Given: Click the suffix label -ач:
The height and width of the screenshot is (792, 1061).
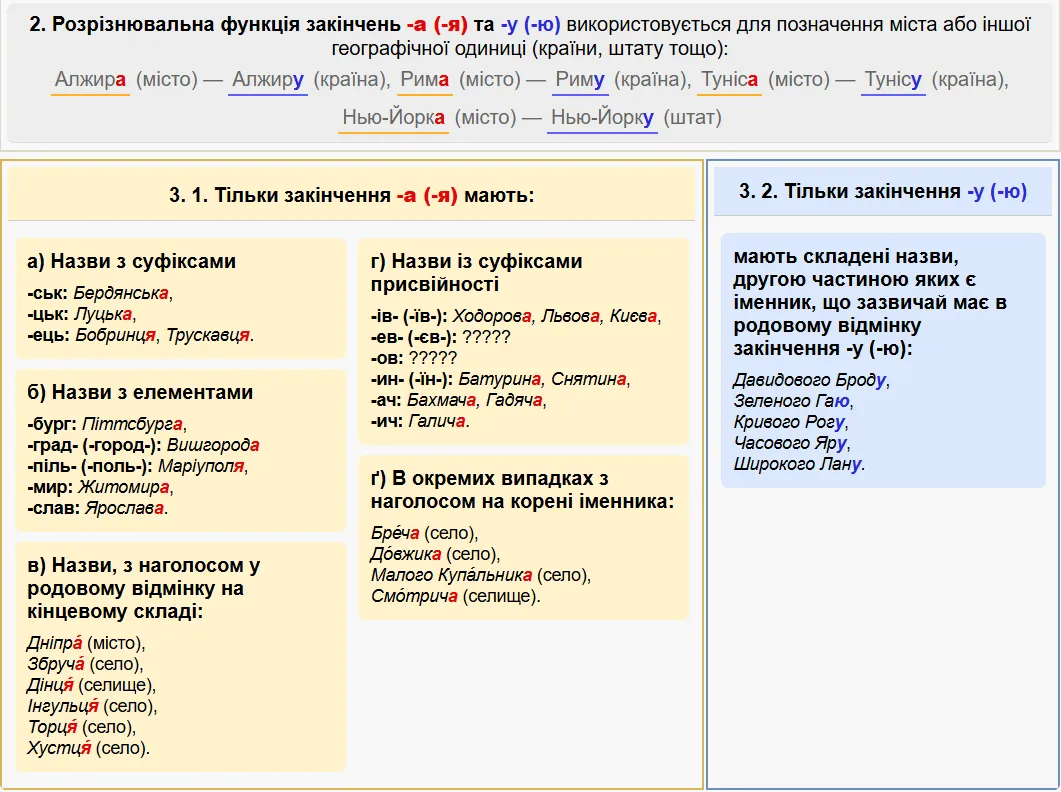Looking at the screenshot, I should pyautogui.click(x=386, y=400).
